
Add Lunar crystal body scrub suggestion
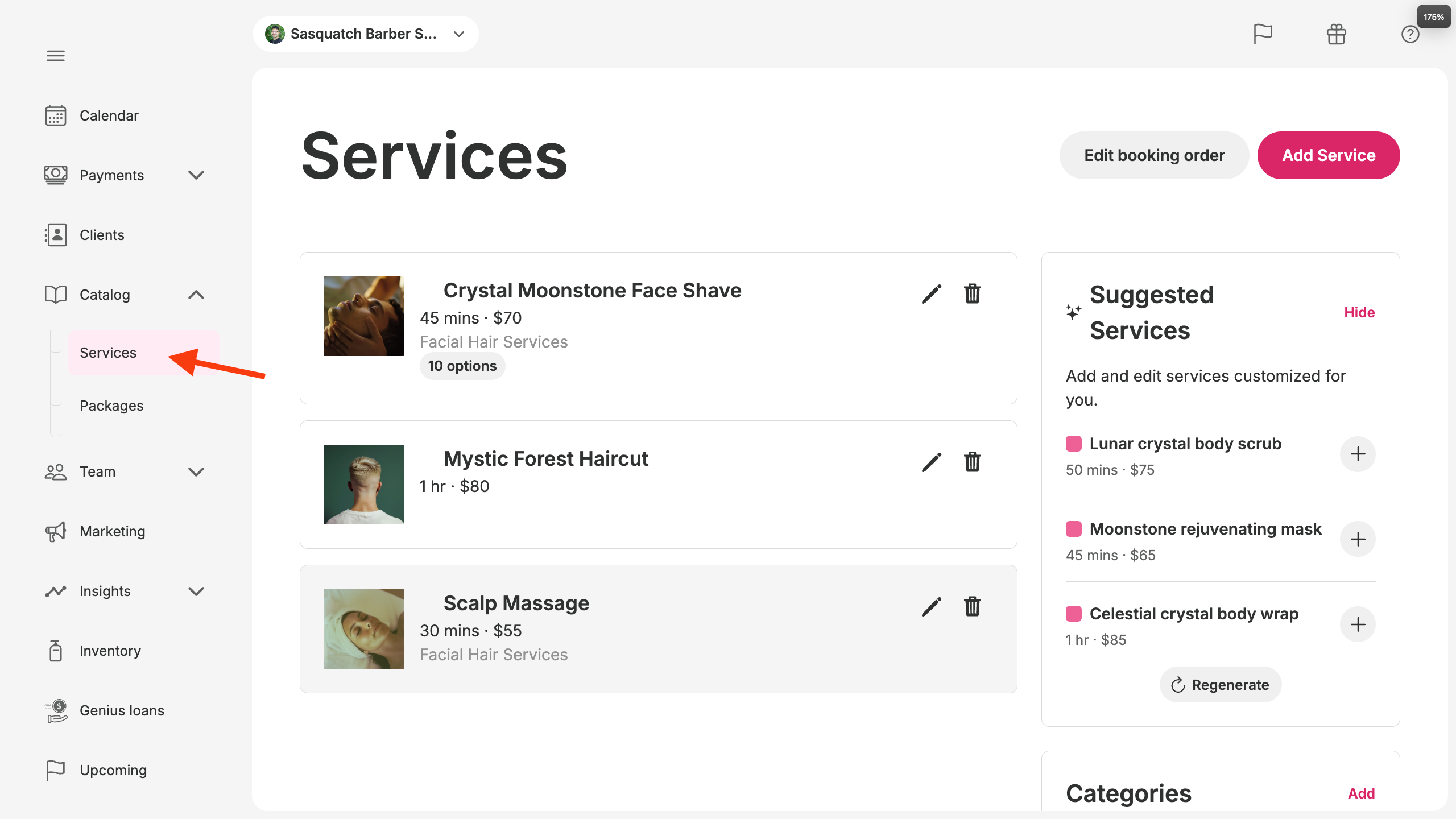click(x=1358, y=454)
